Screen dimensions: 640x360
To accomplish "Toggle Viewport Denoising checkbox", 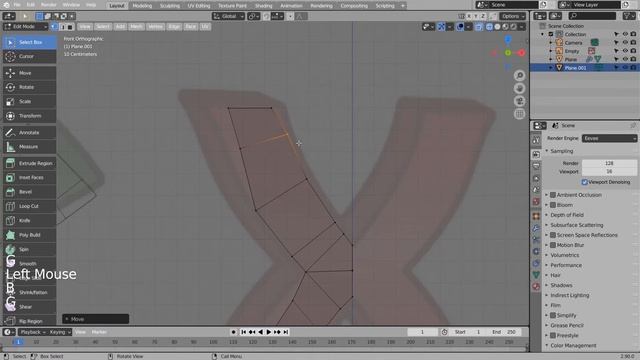I will tap(584, 182).
